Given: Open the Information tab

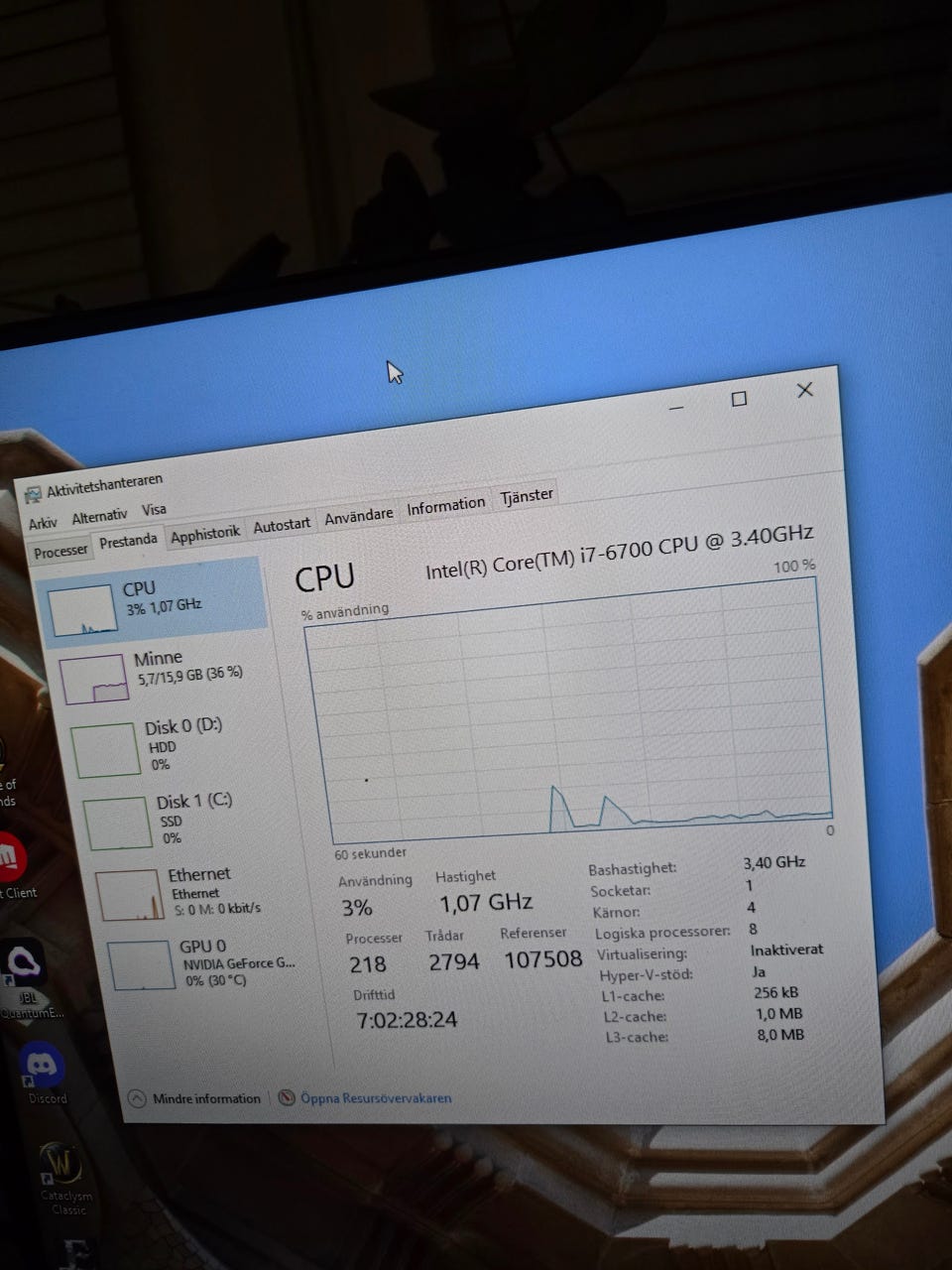Looking at the screenshot, I should point(446,506).
